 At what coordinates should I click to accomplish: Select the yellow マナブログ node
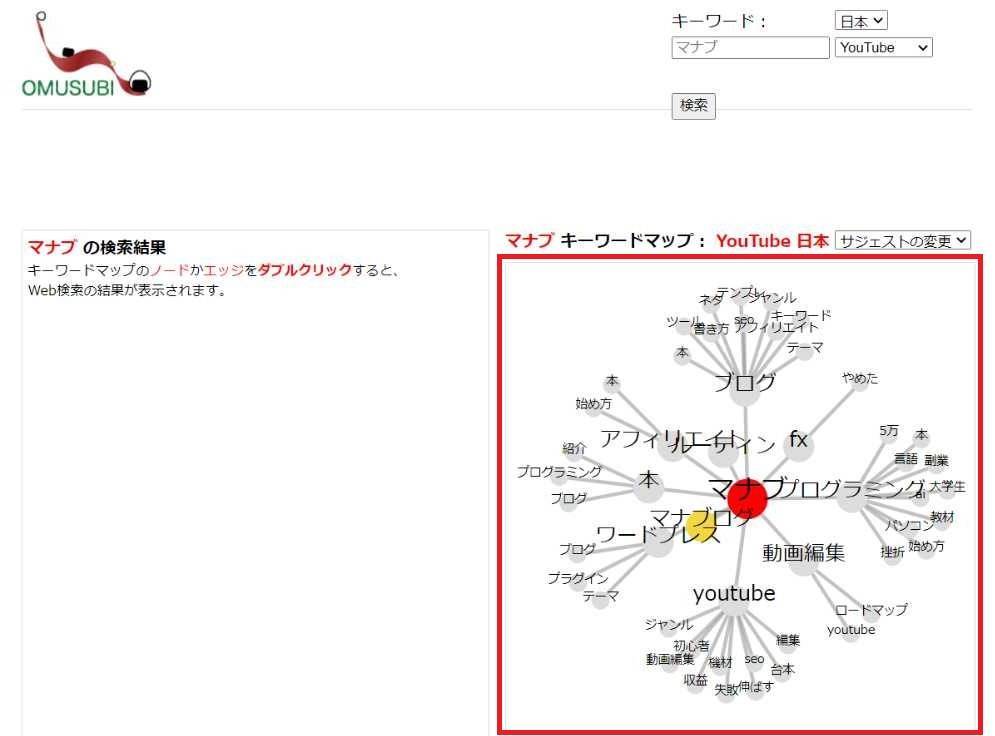pyautogui.click(x=702, y=528)
